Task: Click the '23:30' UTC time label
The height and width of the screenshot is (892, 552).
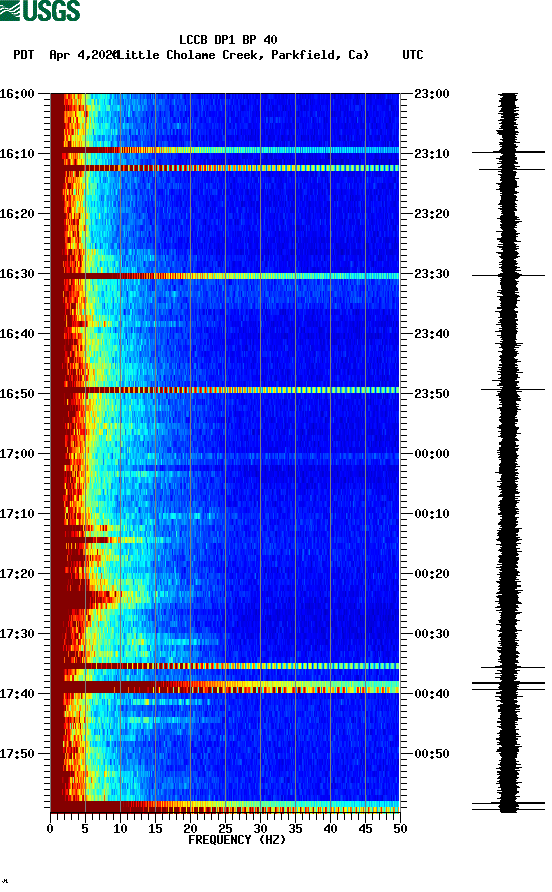Action: tap(432, 274)
